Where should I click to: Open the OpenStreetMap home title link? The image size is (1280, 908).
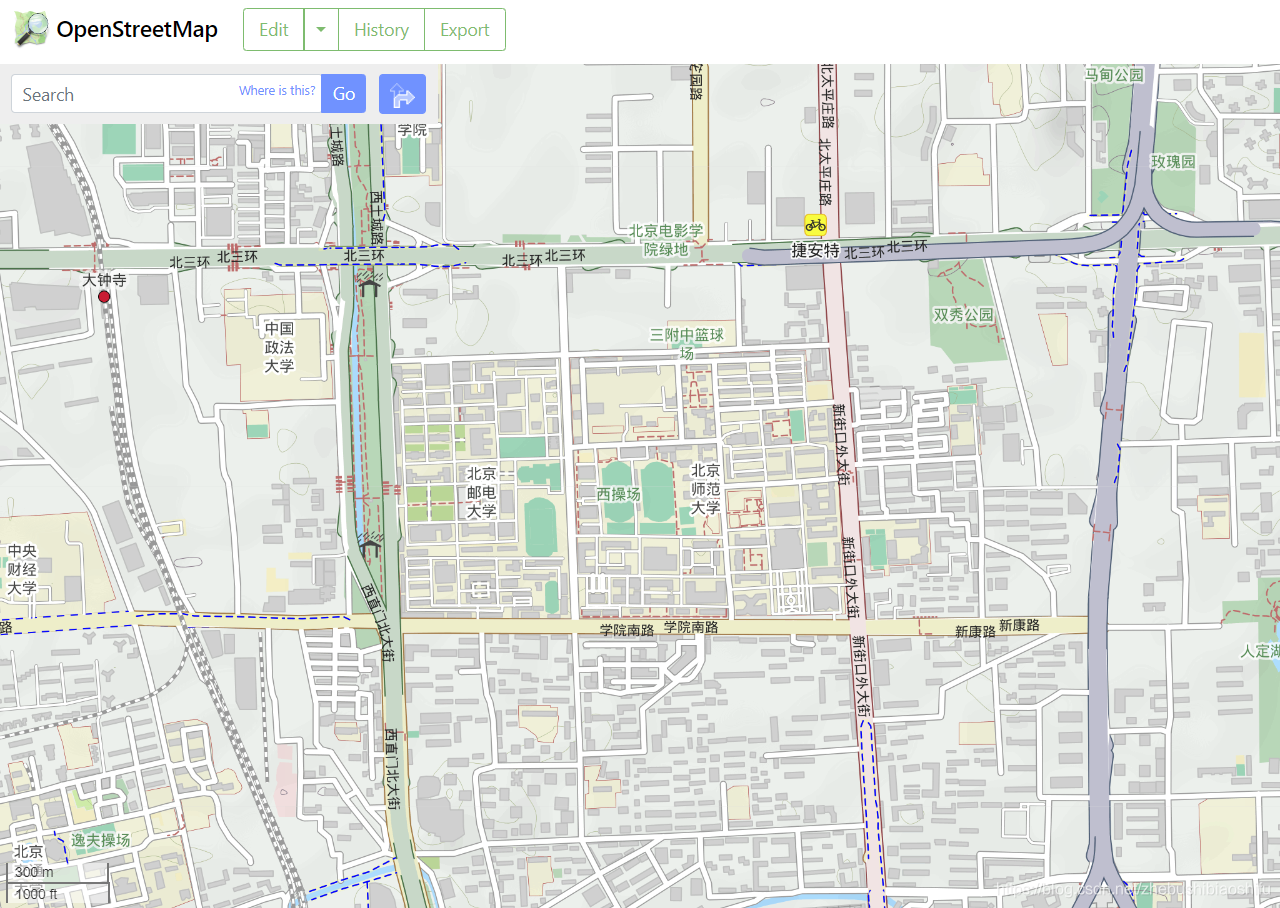137,29
